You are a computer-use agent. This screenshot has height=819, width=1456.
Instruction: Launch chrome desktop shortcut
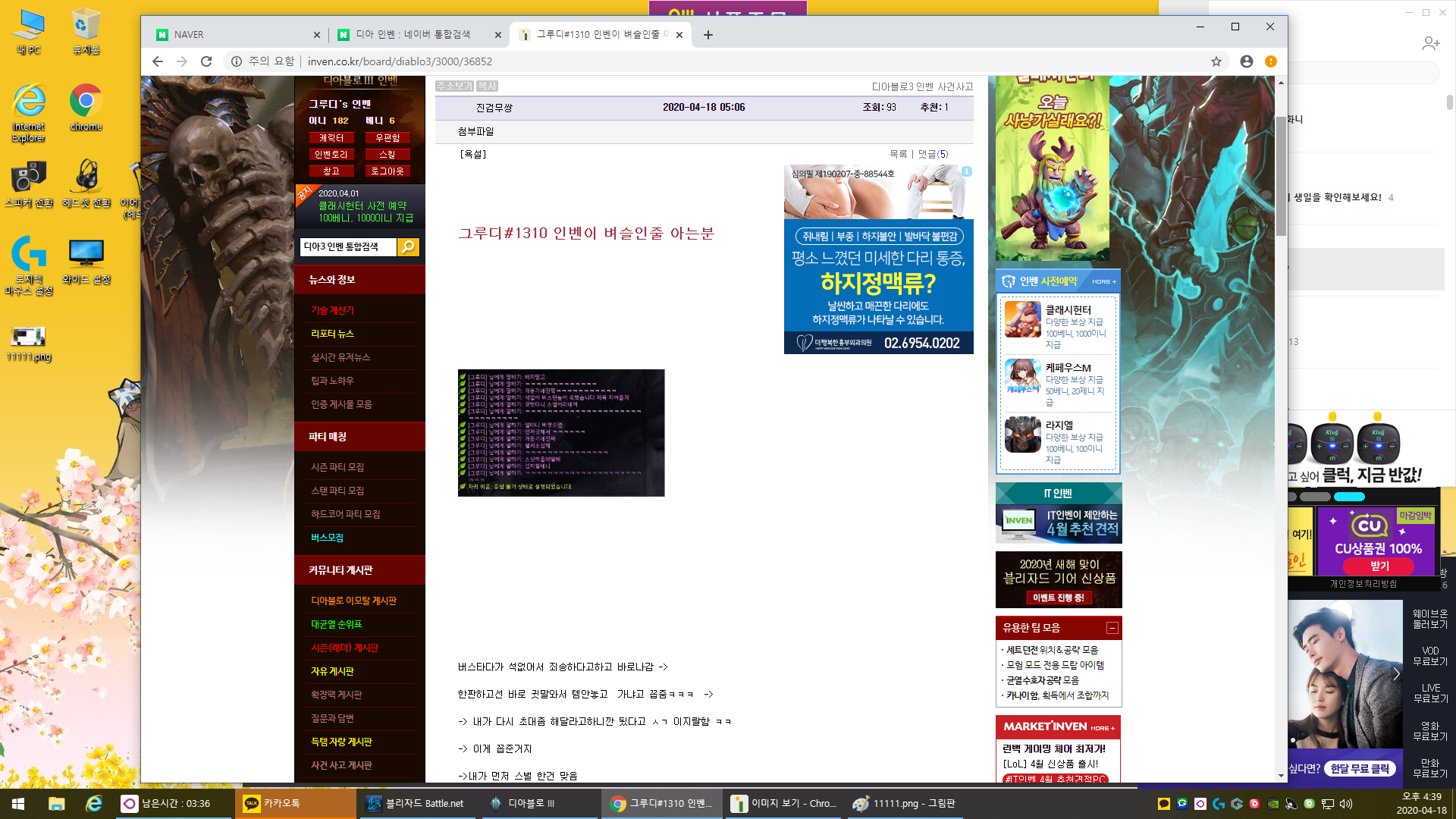pyautogui.click(x=86, y=108)
